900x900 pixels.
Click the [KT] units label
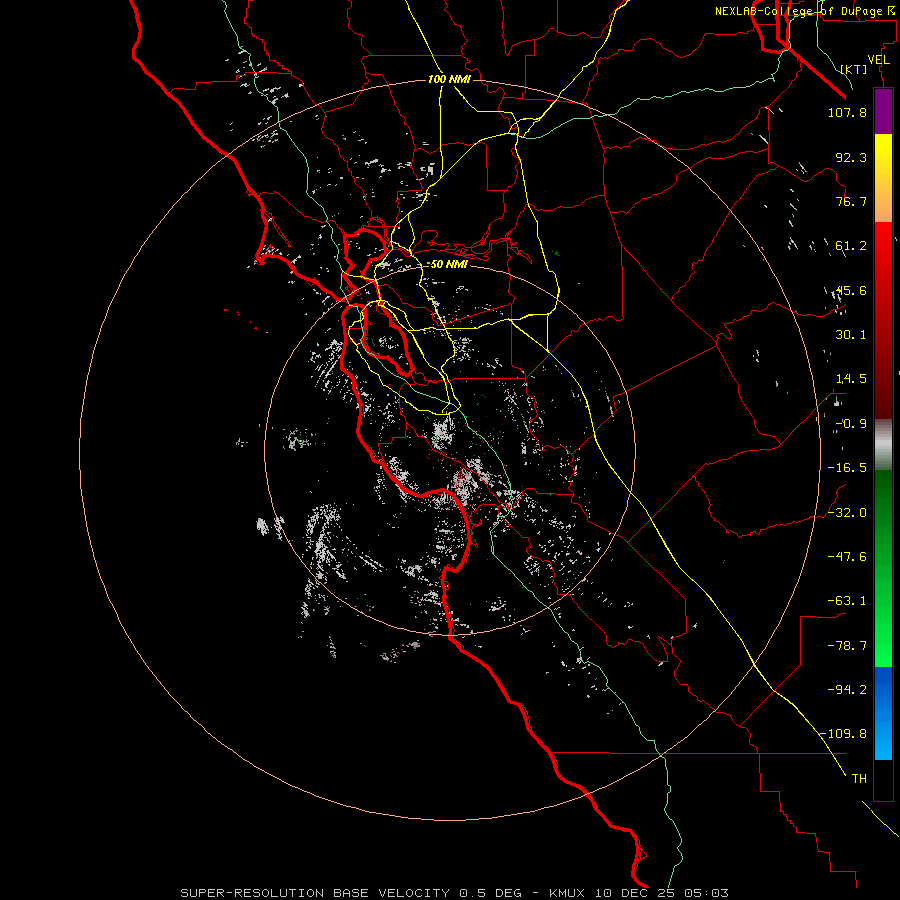coord(854,69)
